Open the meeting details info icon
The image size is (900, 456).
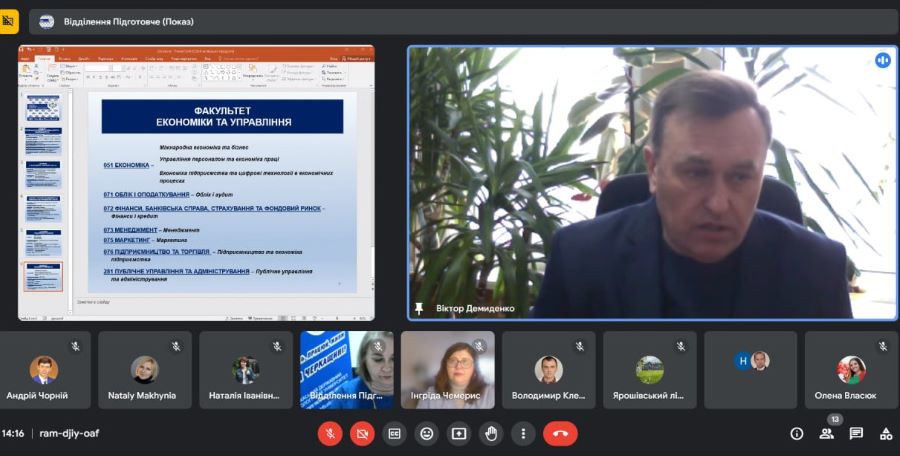(x=797, y=434)
